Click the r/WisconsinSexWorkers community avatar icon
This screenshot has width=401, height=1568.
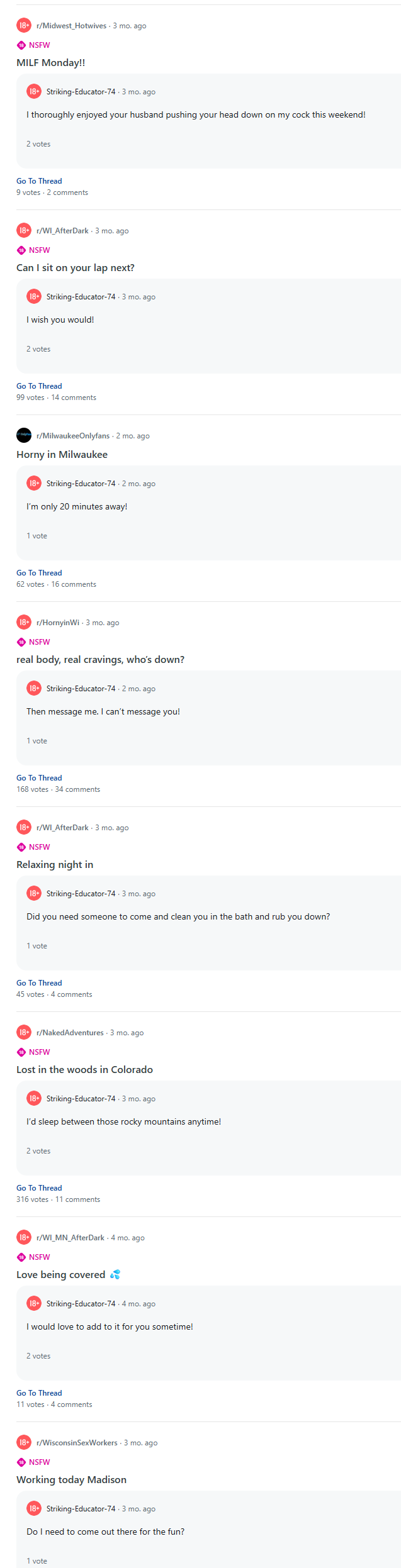(24, 1442)
